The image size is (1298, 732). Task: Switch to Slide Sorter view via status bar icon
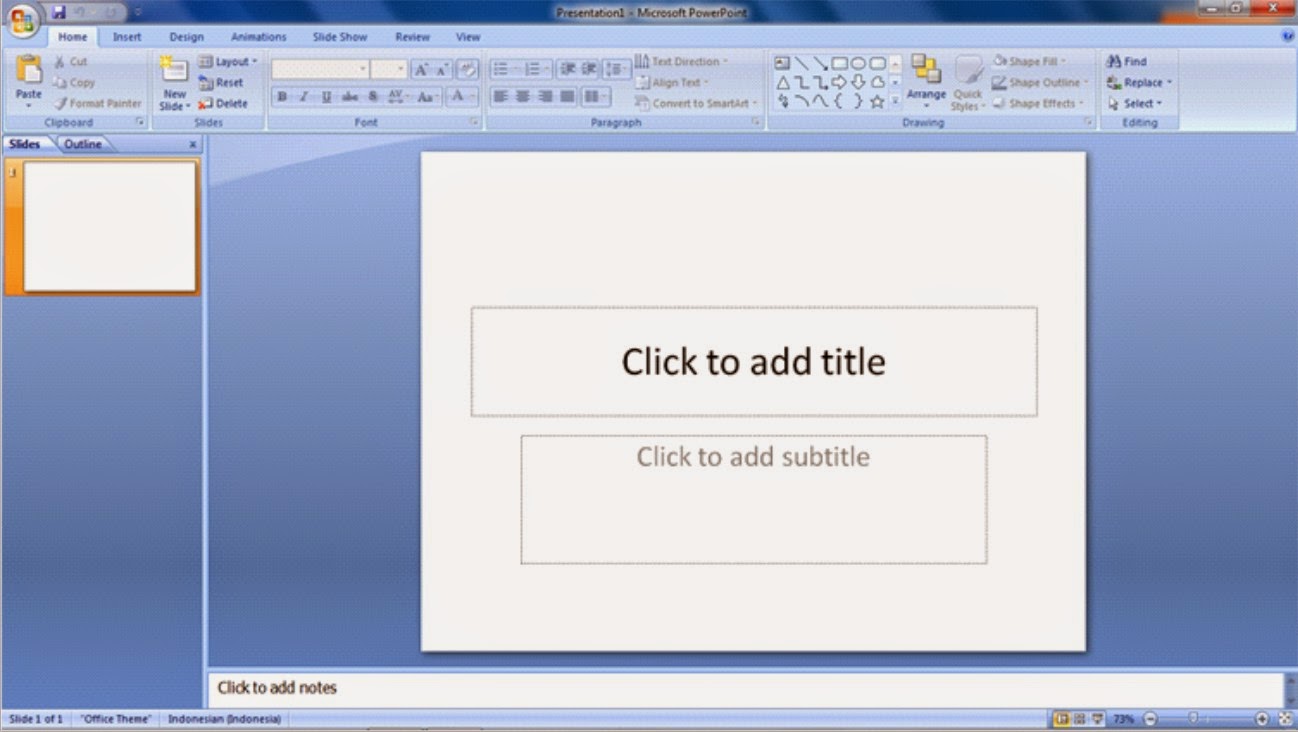(x=1078, y=718)
